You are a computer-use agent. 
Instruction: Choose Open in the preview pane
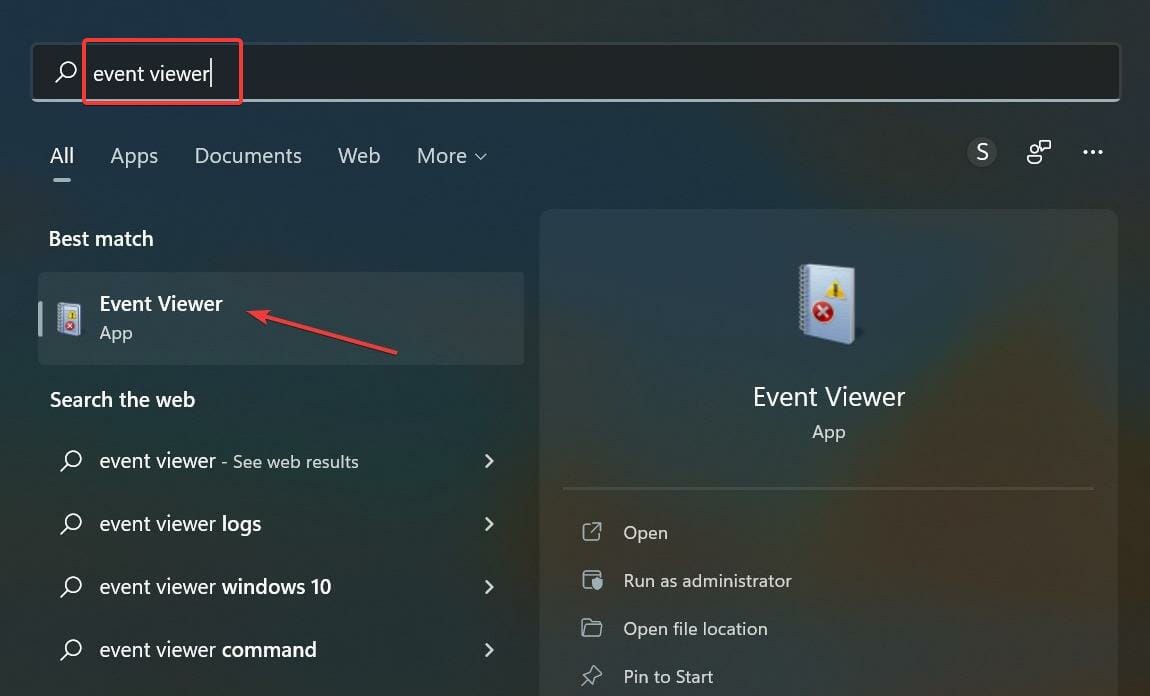point(645,532)
